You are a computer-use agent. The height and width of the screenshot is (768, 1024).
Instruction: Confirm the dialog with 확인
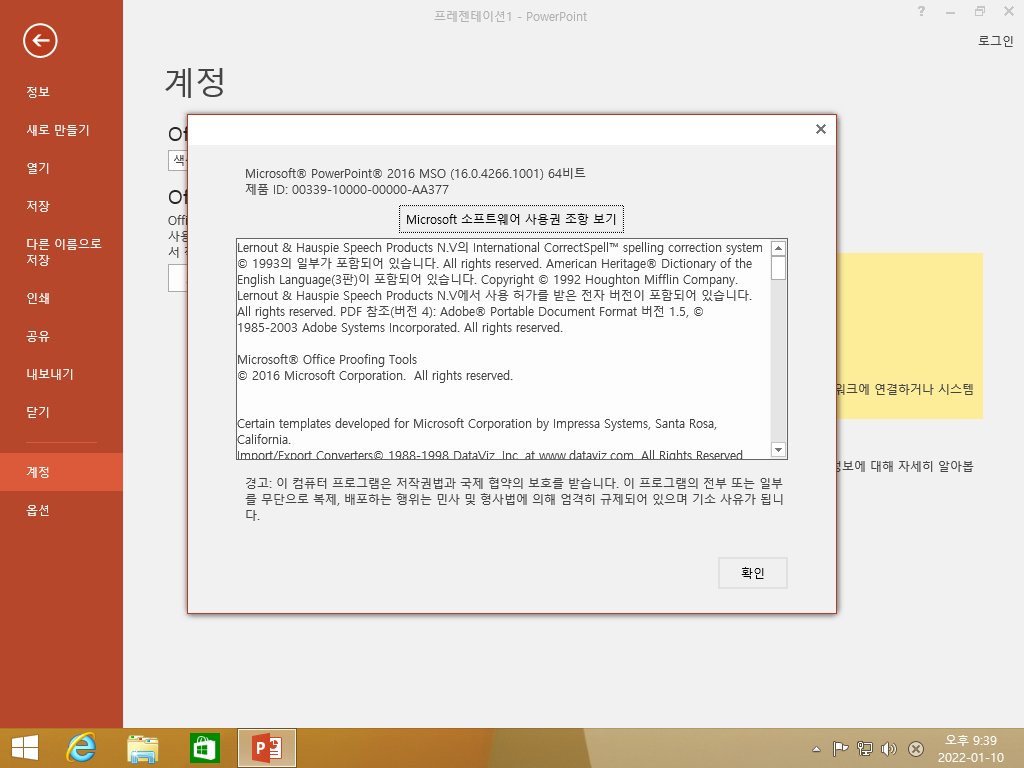pyautogui.click(x=752, y=573)
